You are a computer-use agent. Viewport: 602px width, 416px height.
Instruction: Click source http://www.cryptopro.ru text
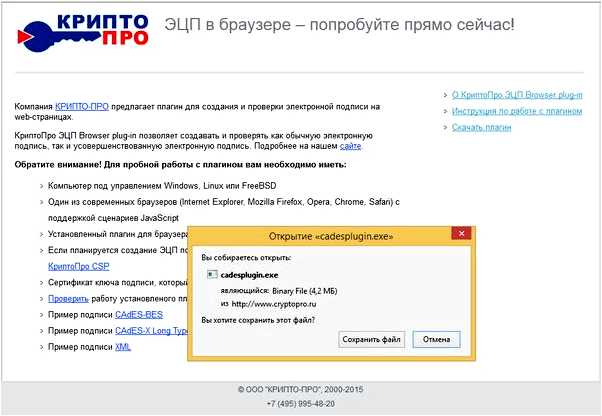(274, 304)
